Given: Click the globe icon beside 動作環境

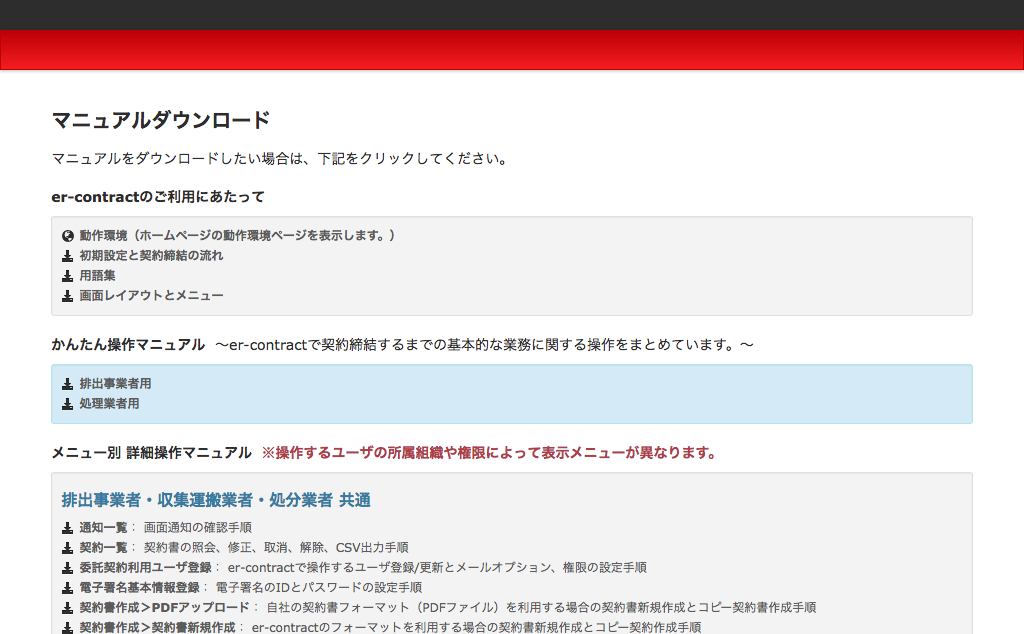Looking at the screenshot, I should 68,236.
